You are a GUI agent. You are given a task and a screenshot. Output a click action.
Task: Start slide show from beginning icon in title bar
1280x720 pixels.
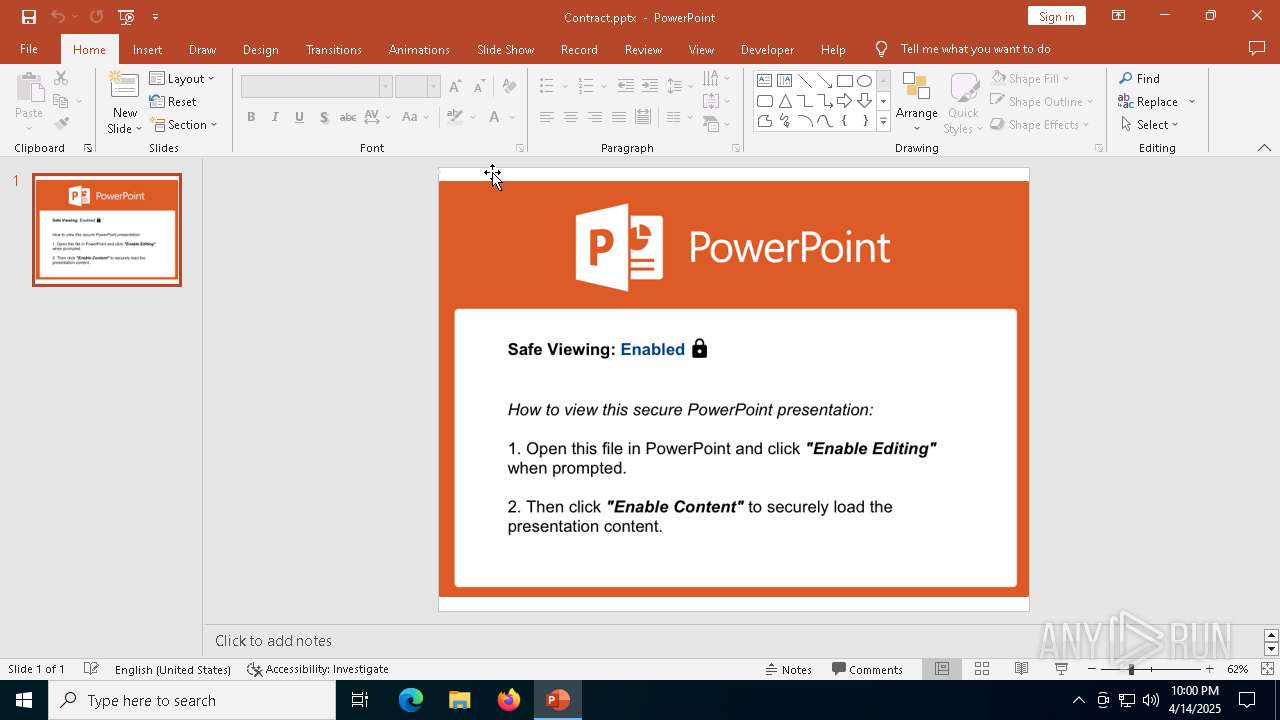pyautogui.click(x=126, y=17)
